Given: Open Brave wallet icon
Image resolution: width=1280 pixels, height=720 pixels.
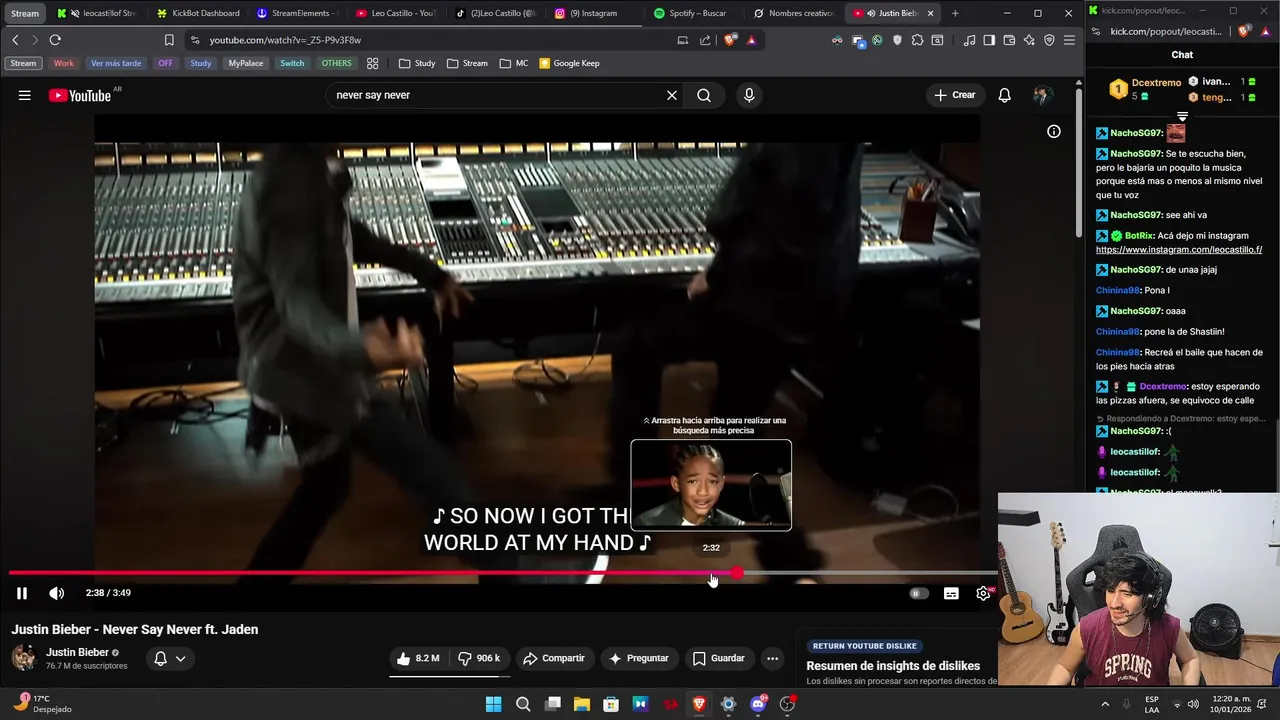Looking at the screenshot, I should tap(1009, 40).
